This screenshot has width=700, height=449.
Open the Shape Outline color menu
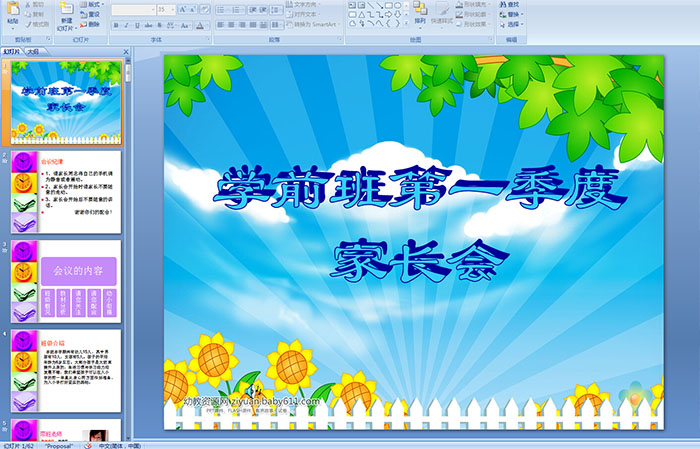pos(474,14)
